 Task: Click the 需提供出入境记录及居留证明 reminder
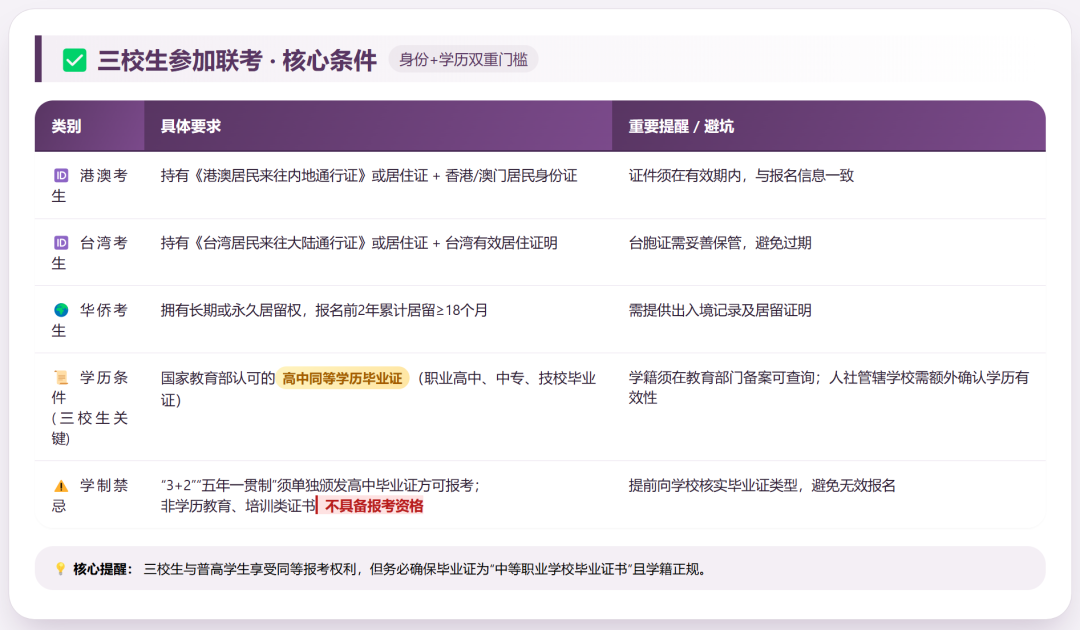(720, 310)
